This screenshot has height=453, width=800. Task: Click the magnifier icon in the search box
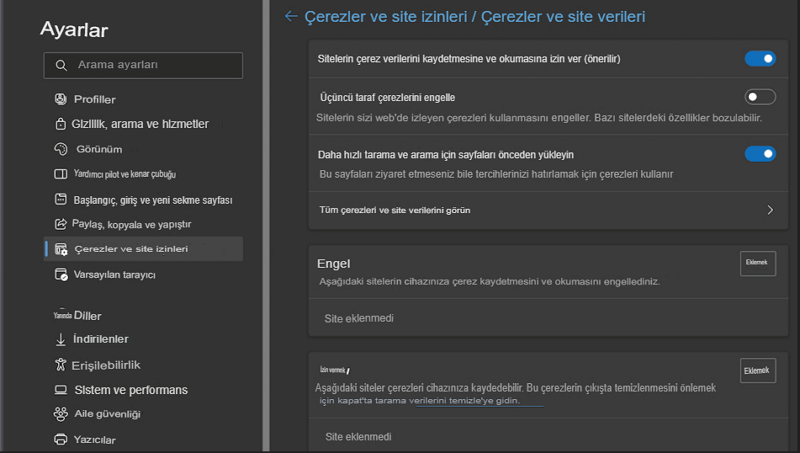click(61, 65)
